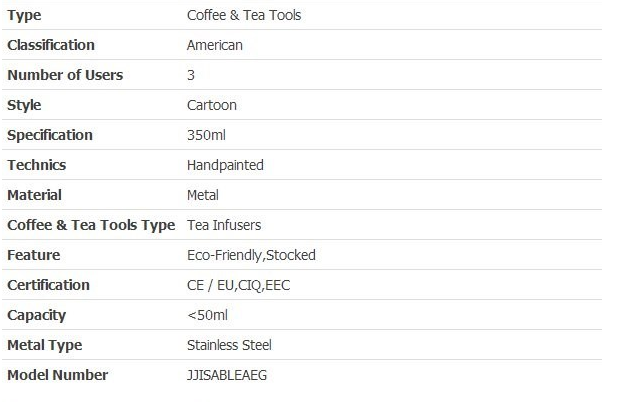Select the "Coffee & Tea Tools Type" label

coord(91,225)
